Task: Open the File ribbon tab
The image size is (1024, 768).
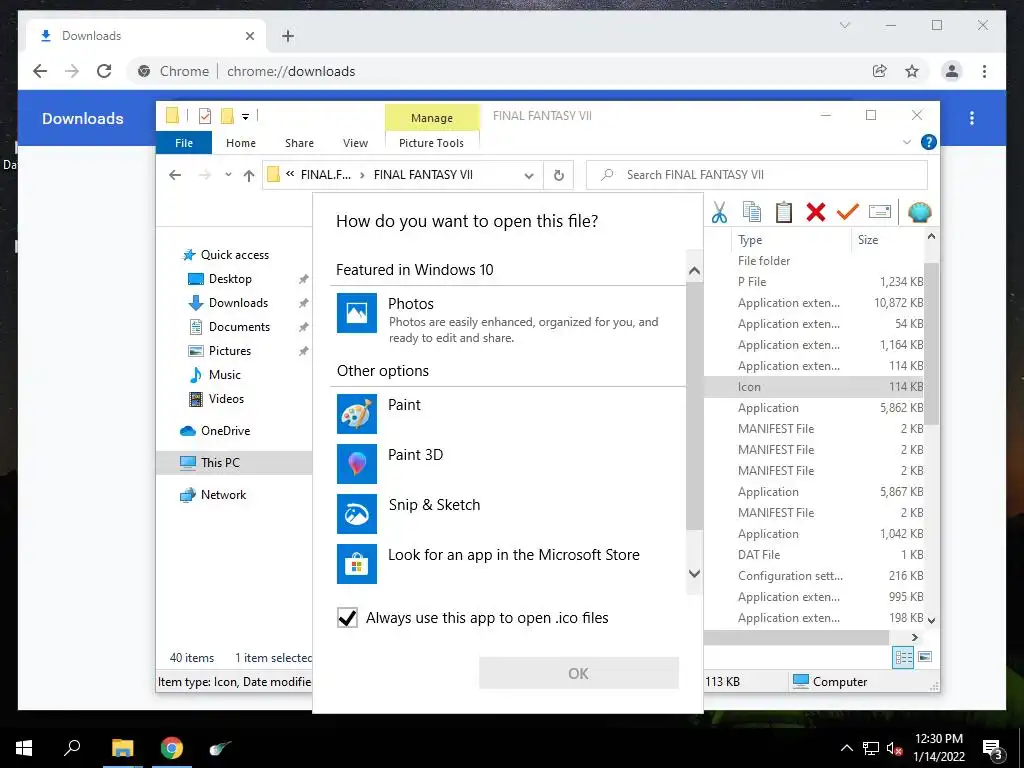Action: click(x=184, y=143)
